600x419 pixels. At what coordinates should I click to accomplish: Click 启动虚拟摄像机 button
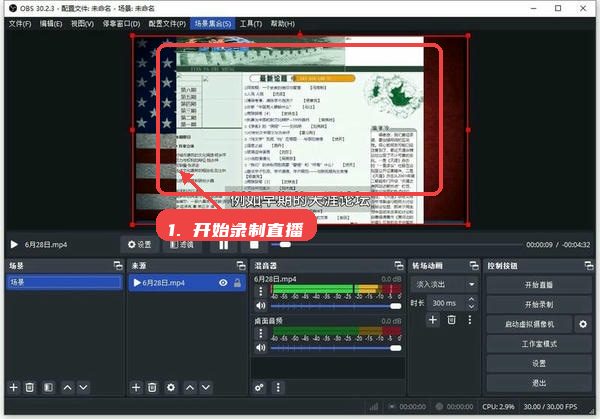click(x=530, y=324)
